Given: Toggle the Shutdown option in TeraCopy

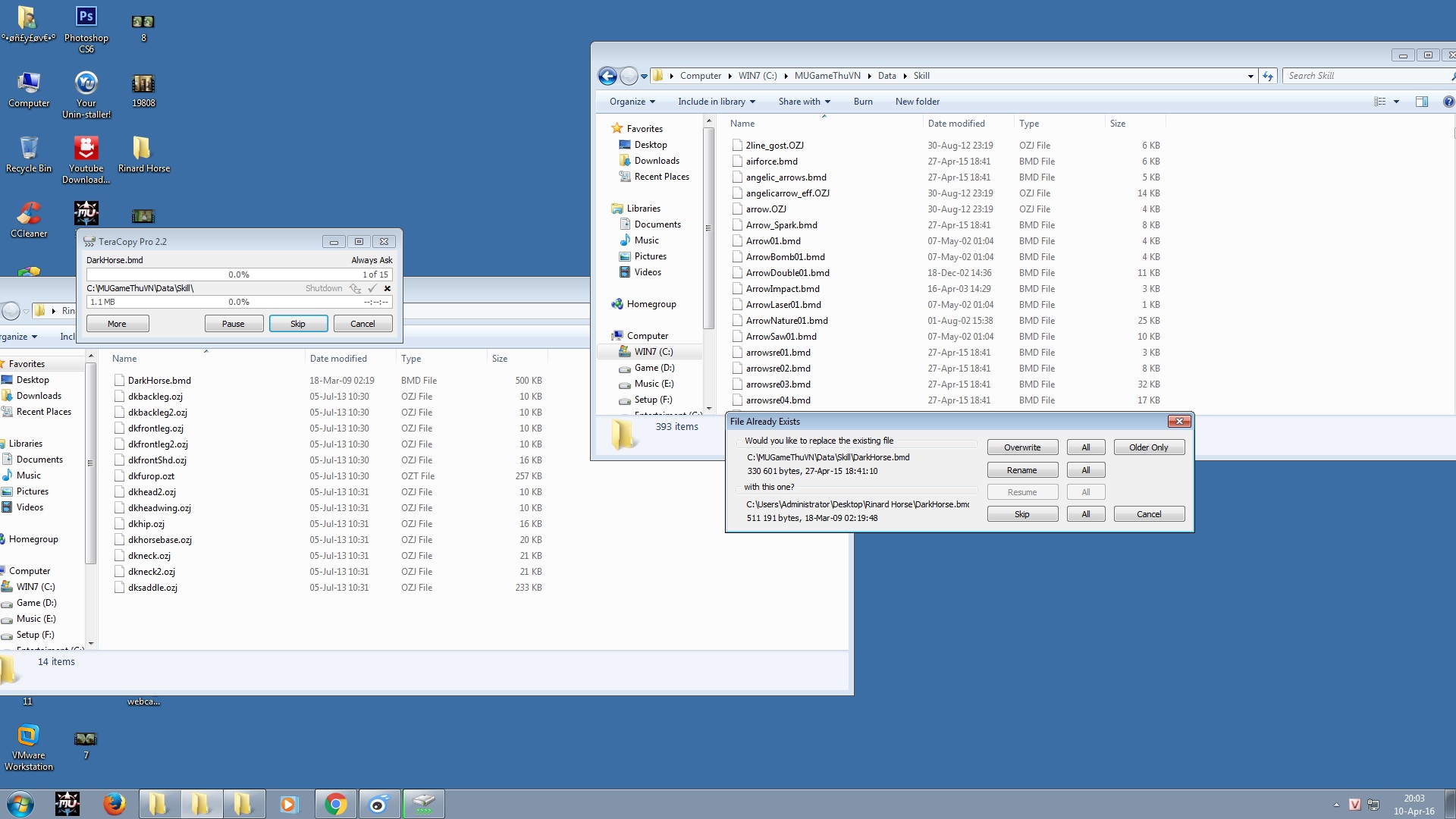Looking at the screenshot, I should click(x=324, y=288).
